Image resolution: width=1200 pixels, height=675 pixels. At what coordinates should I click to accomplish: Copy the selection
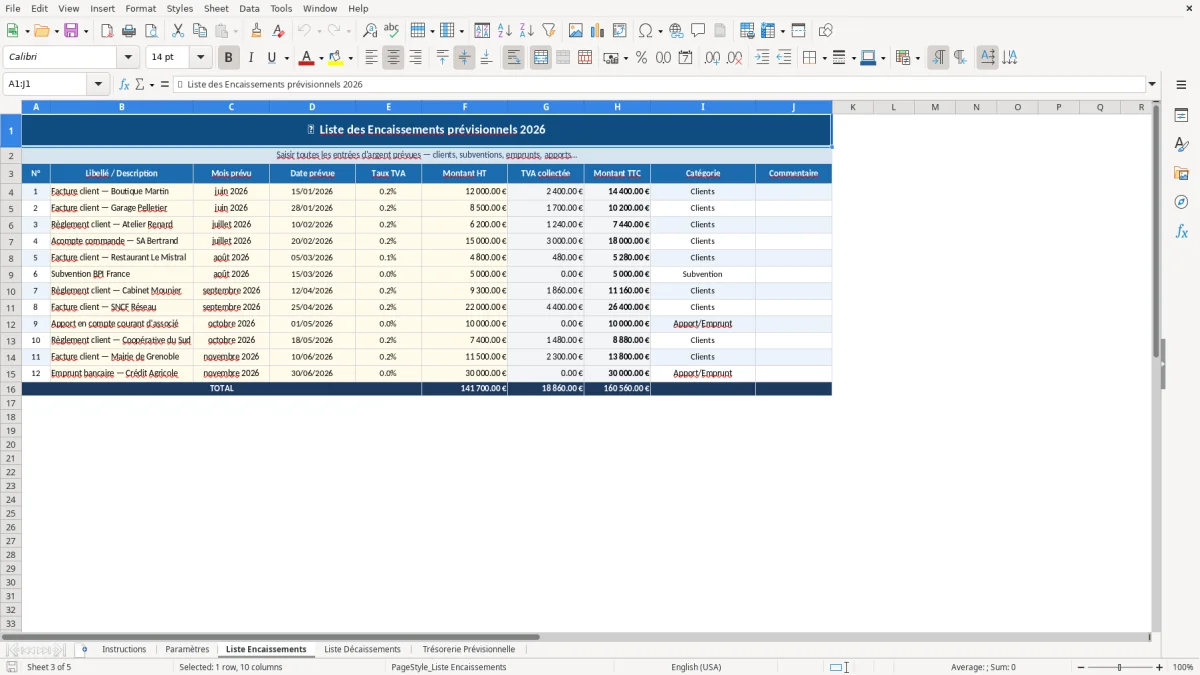[x=200, y=31]
